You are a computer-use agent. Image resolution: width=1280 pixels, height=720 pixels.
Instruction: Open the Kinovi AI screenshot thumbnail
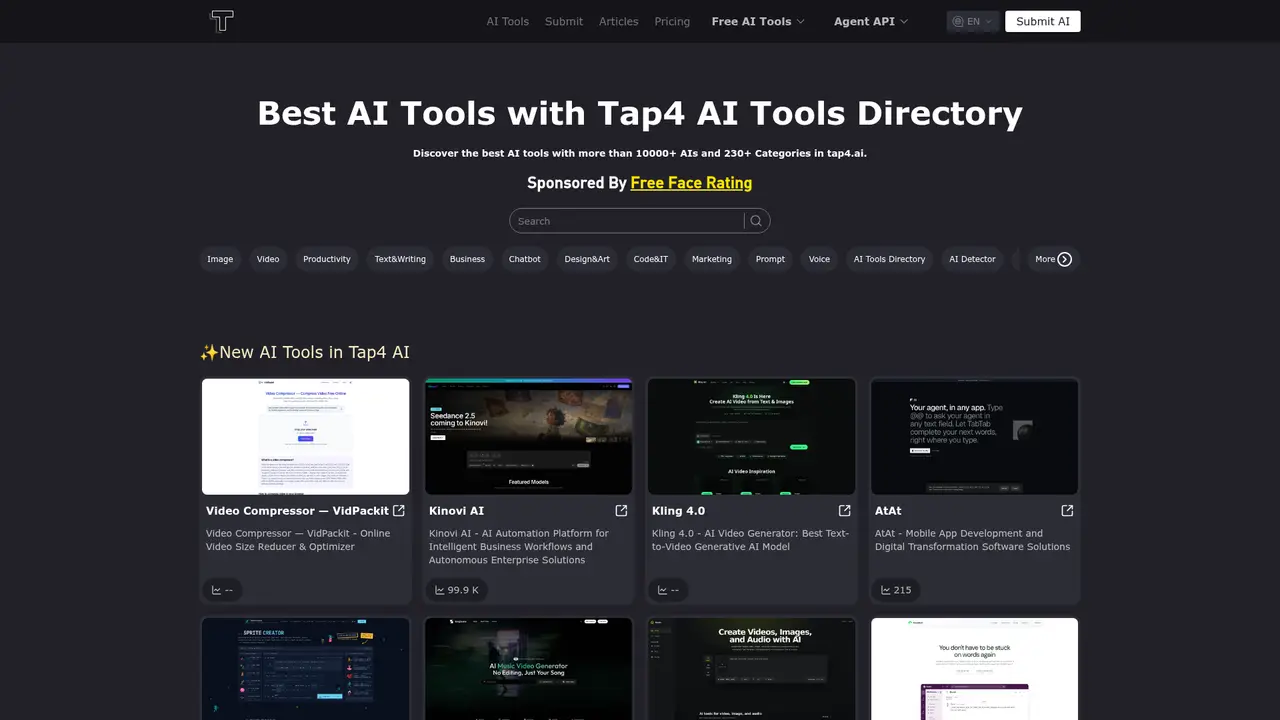tap(528, 436)
